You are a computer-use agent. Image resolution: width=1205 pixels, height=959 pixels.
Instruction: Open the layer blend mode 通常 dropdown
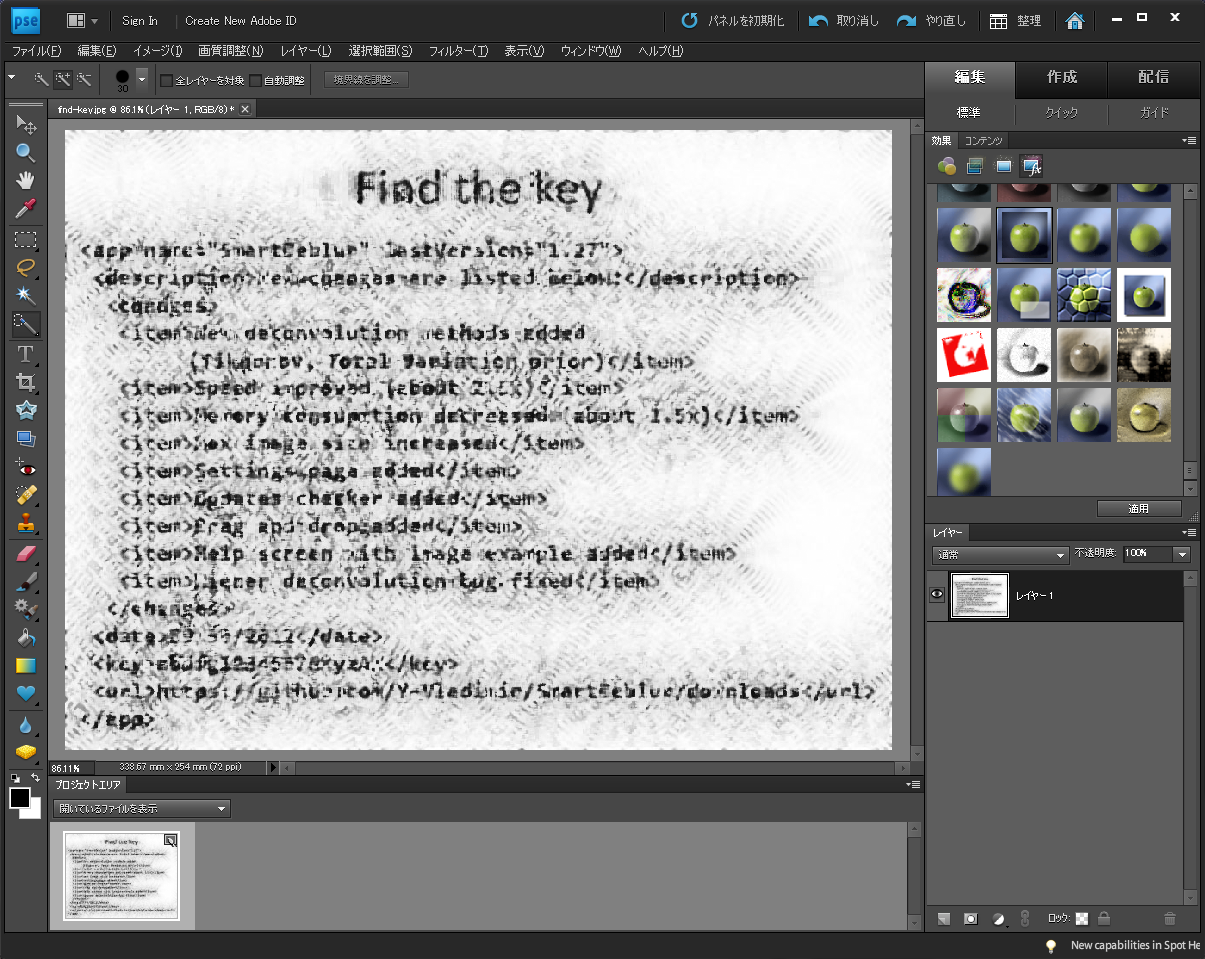click(1001, 554)
